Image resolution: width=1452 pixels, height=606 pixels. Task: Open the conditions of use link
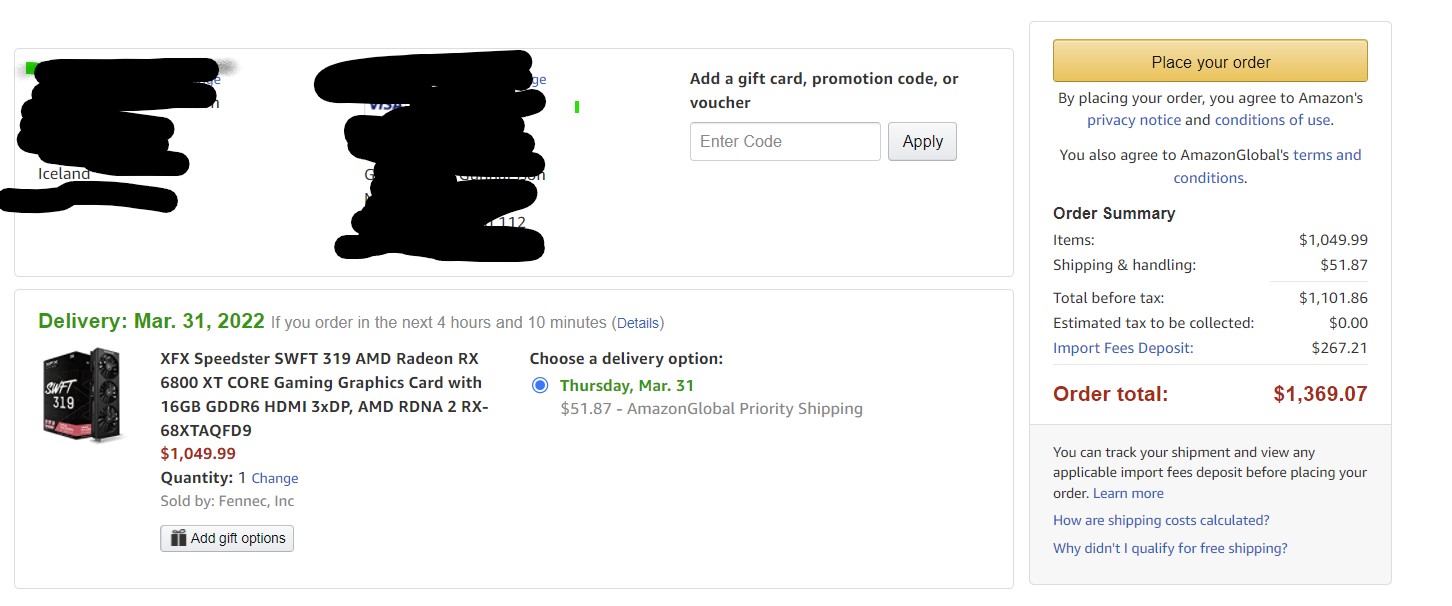coord(1272,120)
